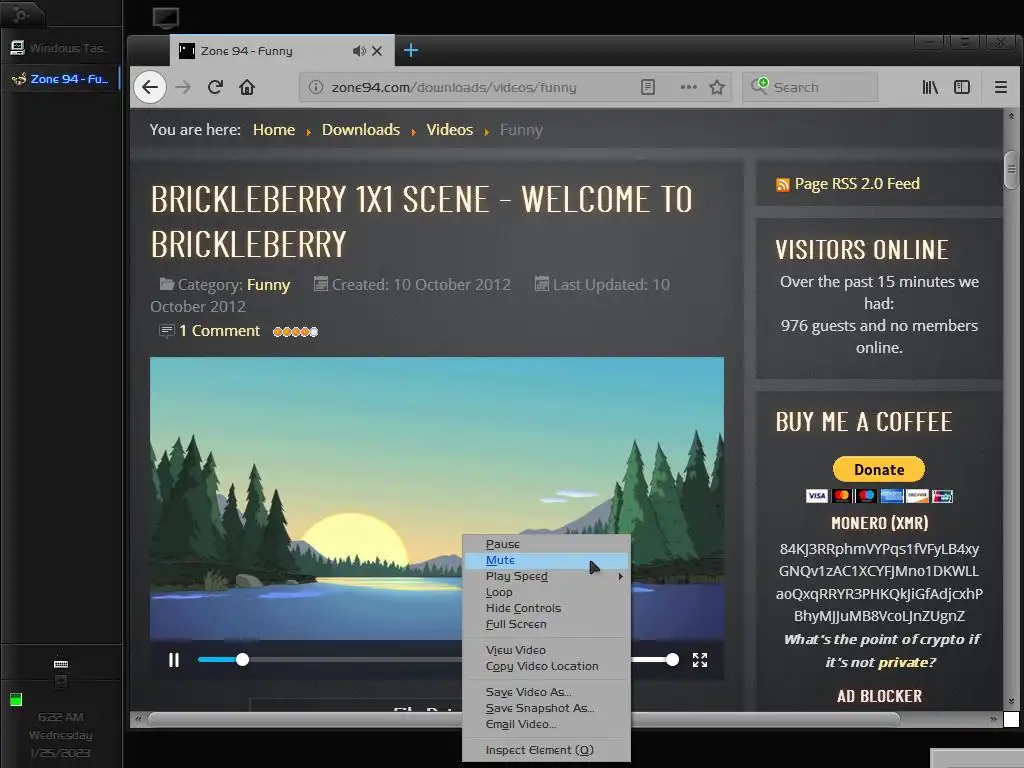Choose Copy Video Location menu entry
Screen dimensions: 1024x768
[547, 666]
